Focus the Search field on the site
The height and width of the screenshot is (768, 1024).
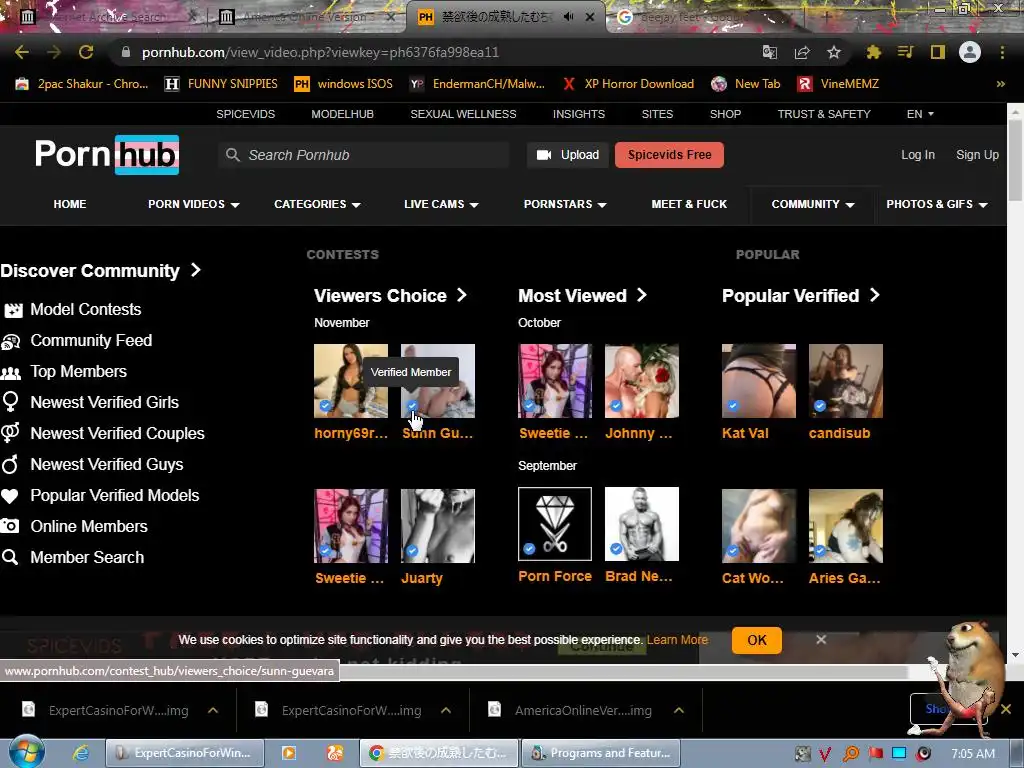(x=364, y=155)
